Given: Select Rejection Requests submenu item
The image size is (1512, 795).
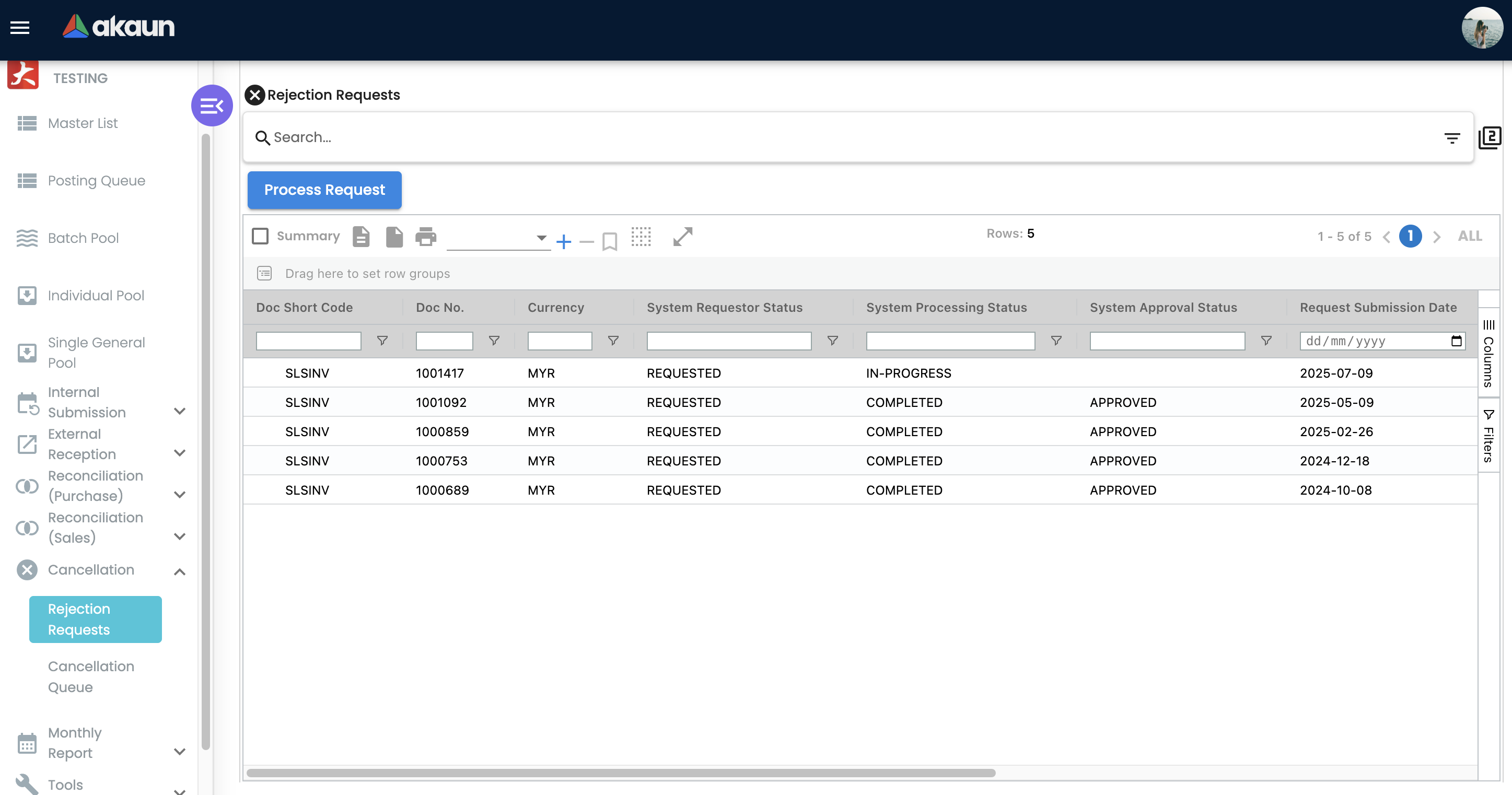Looking at the screenshot, I should click(x=96, y=619).
